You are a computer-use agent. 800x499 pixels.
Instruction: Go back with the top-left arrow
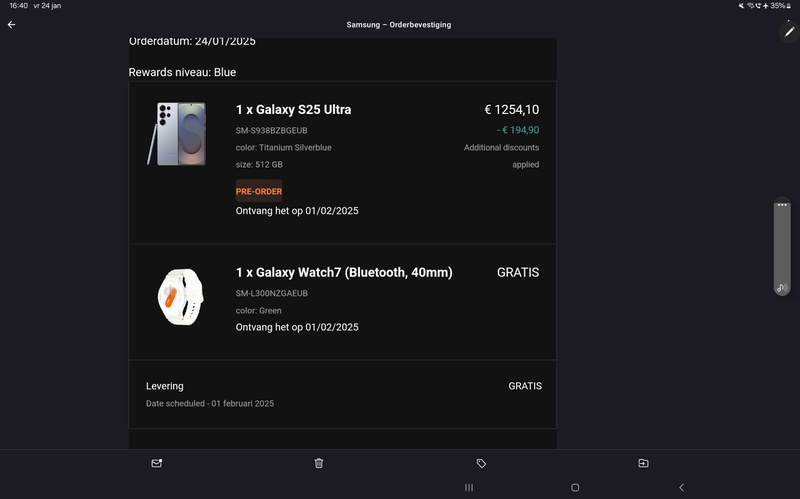pyautogui.click(x=11, y=24)
